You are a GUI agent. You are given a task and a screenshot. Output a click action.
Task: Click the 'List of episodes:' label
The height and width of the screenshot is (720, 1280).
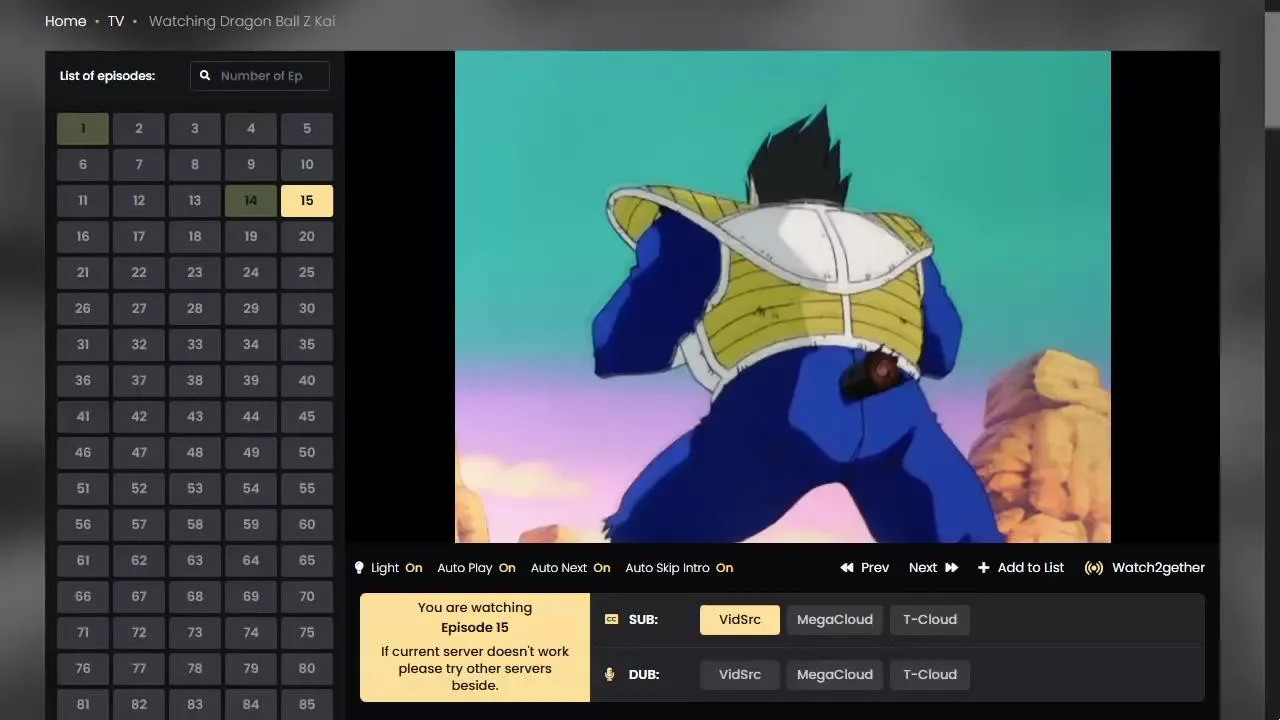pos(107,76)
